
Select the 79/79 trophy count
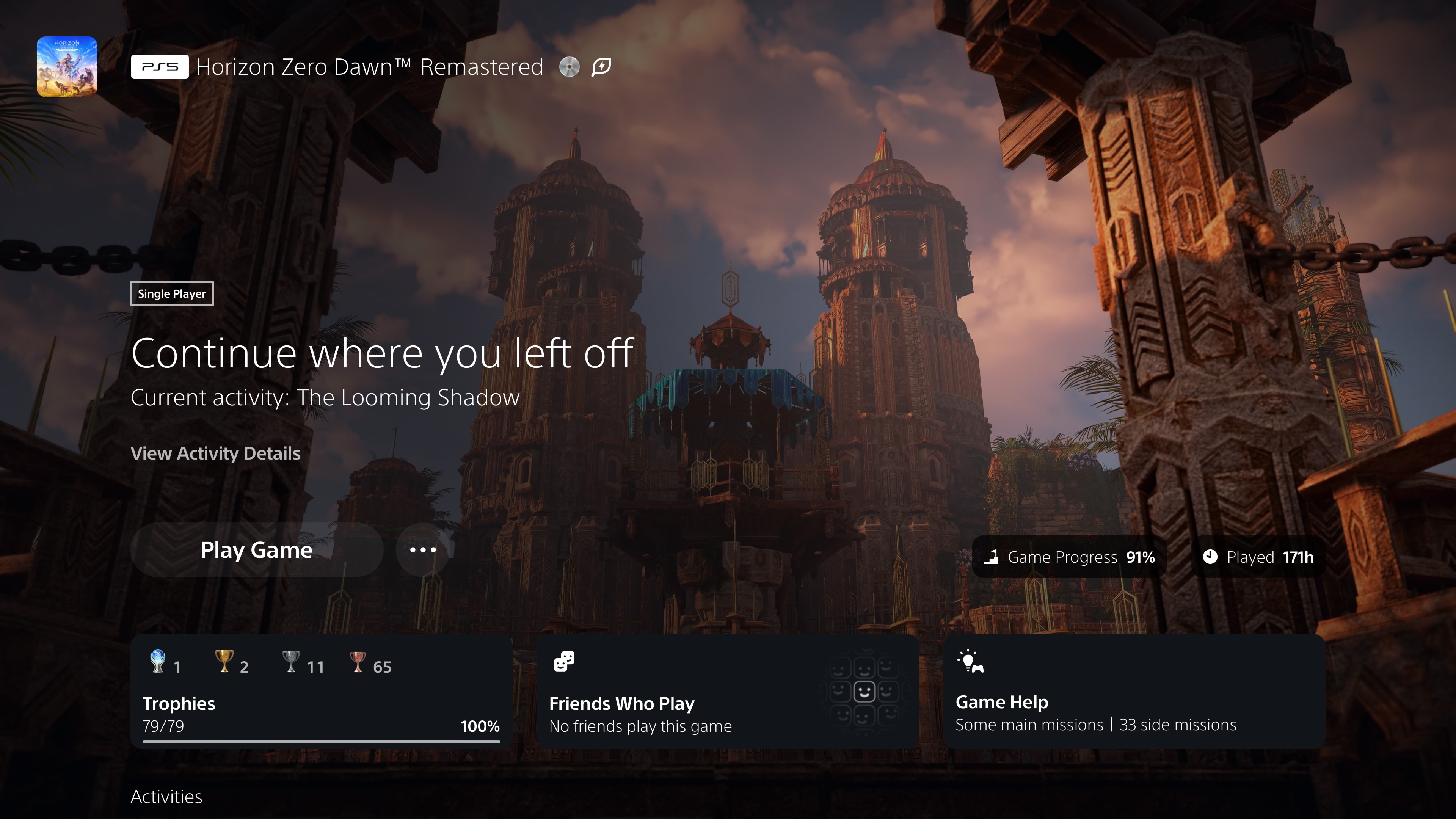click(x=163, y=726)
